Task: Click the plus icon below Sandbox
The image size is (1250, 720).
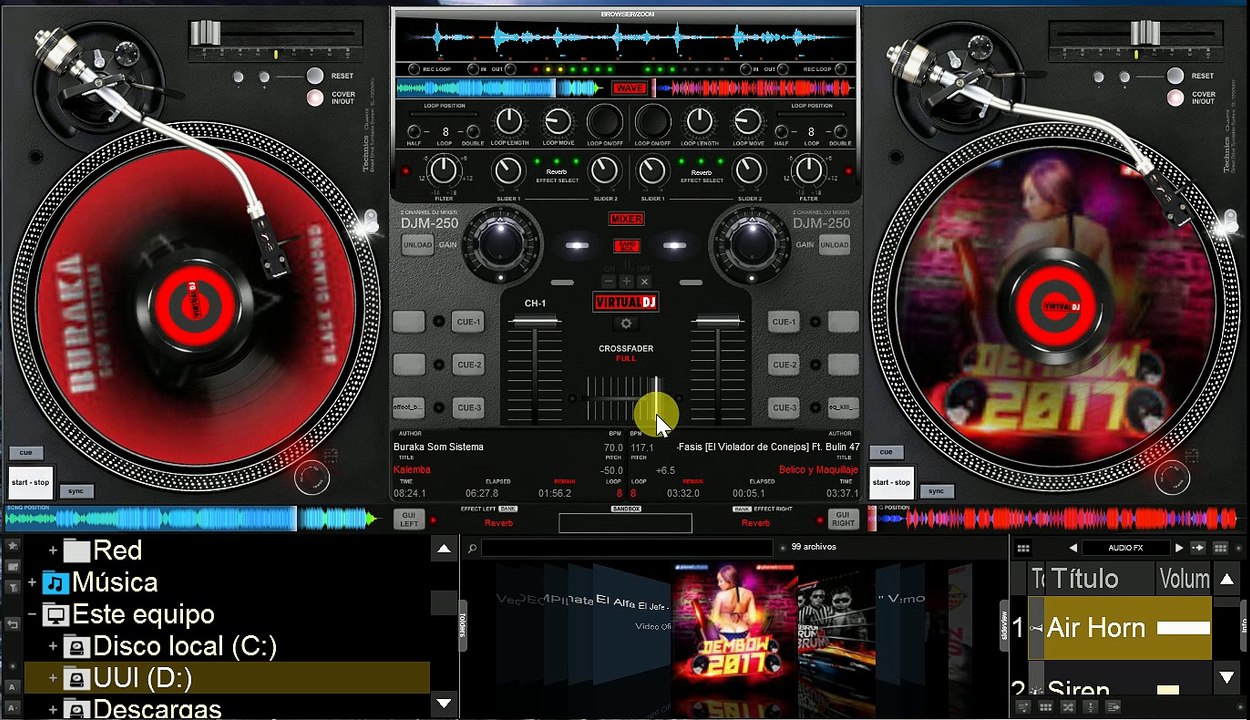Action: tap(626, 282)
